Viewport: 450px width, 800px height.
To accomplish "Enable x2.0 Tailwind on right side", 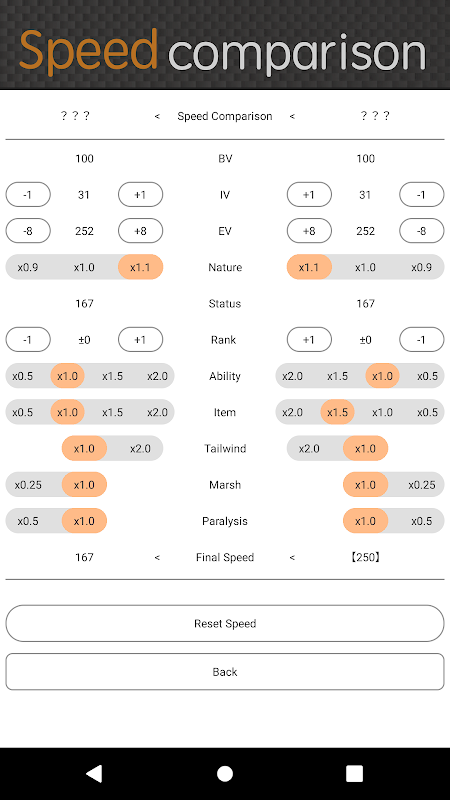I will (x=309, y=448).
